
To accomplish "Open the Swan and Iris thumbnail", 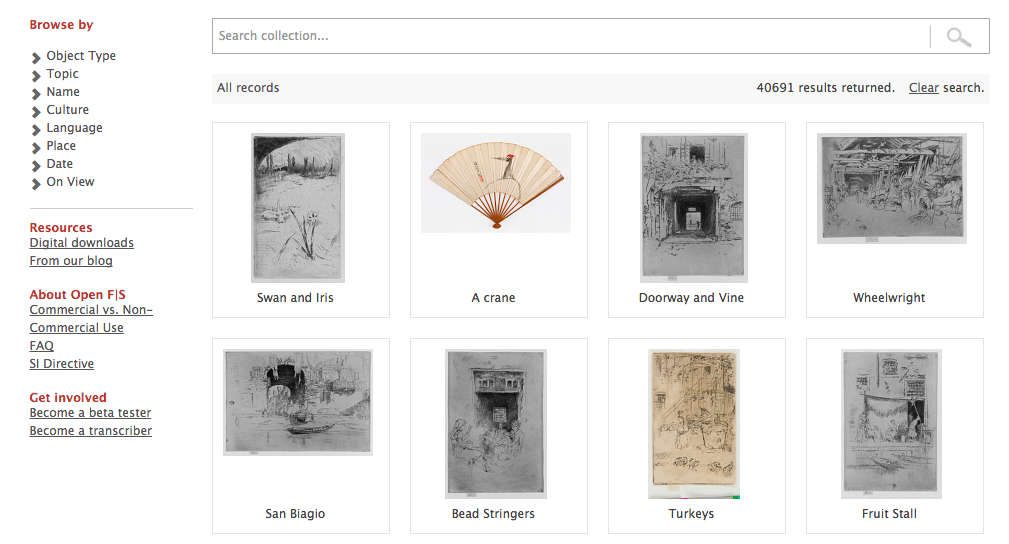I will point(298,208).
